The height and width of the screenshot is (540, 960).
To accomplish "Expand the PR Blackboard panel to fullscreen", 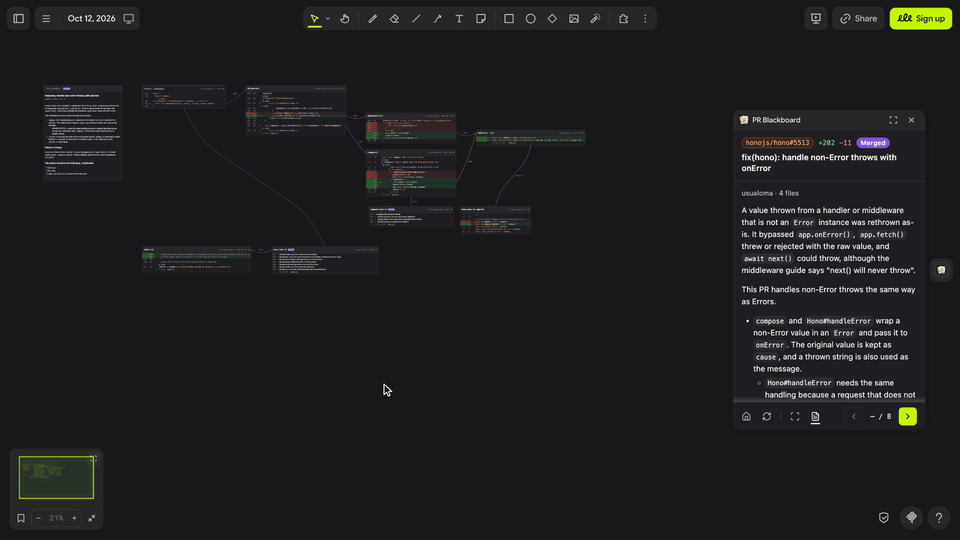I will (x=893, y=120).
